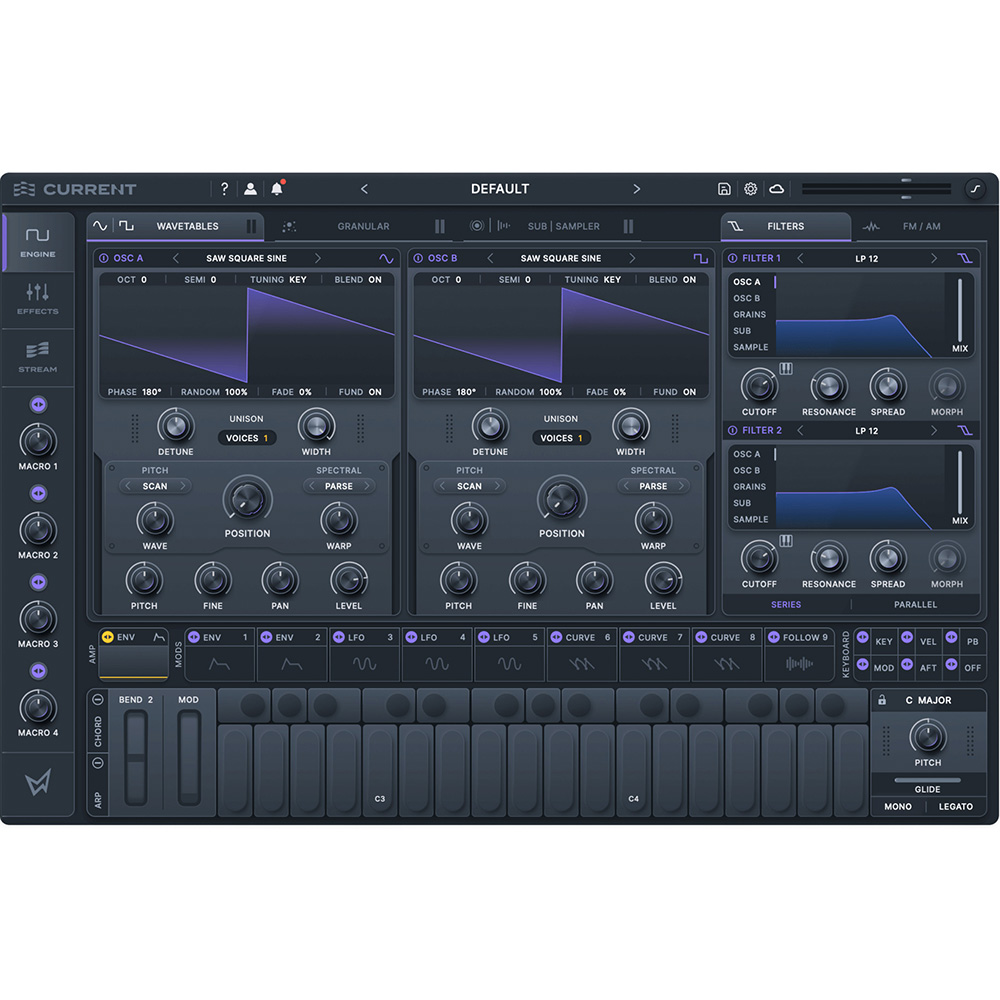Click the MOD wheel strip
Viewport: 1000px width, 1000px height.
(x=189, y=757)
